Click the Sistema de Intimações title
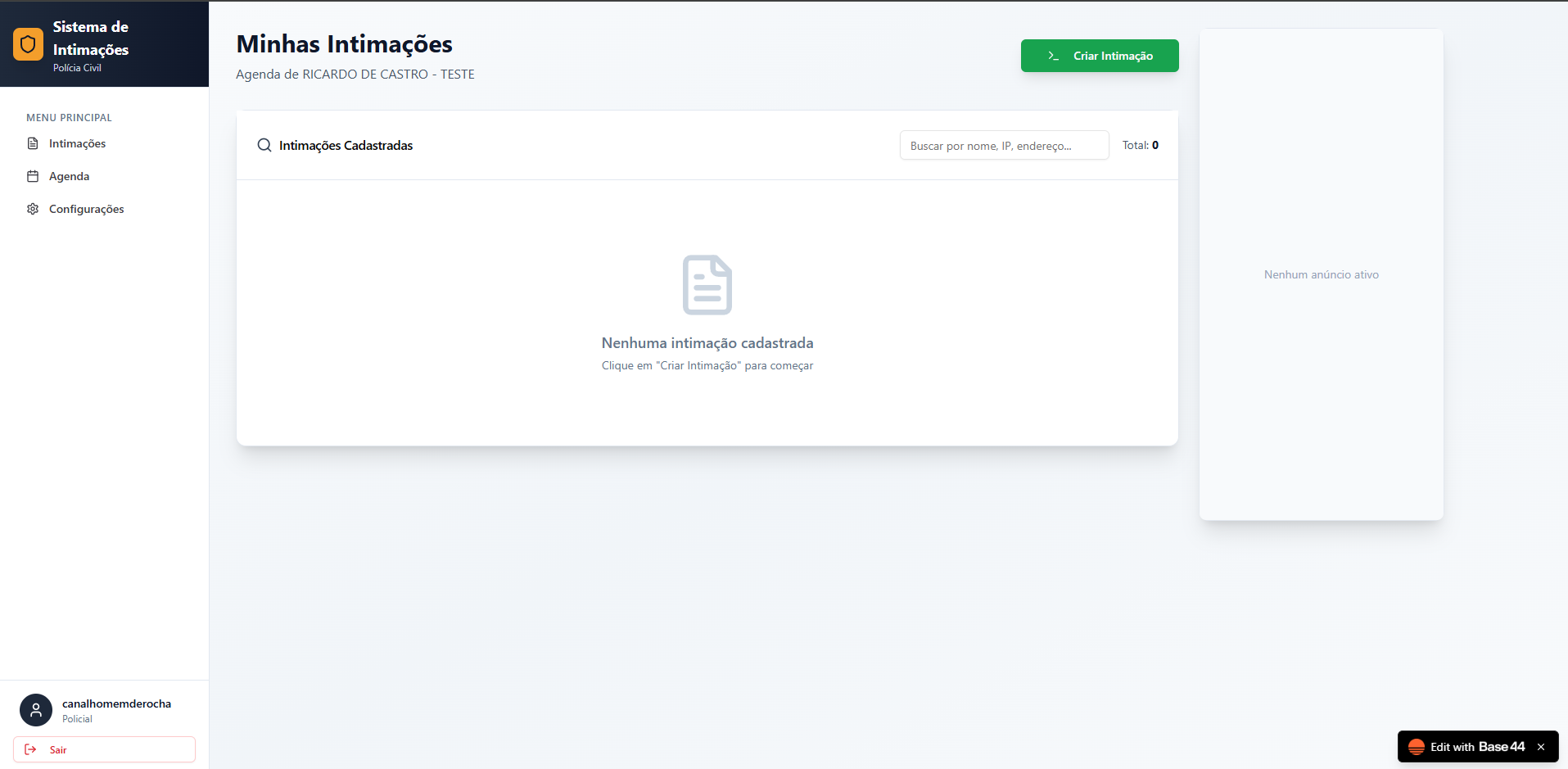Image resolution: width=1568 pixels, height=769 pixels. 91,38
